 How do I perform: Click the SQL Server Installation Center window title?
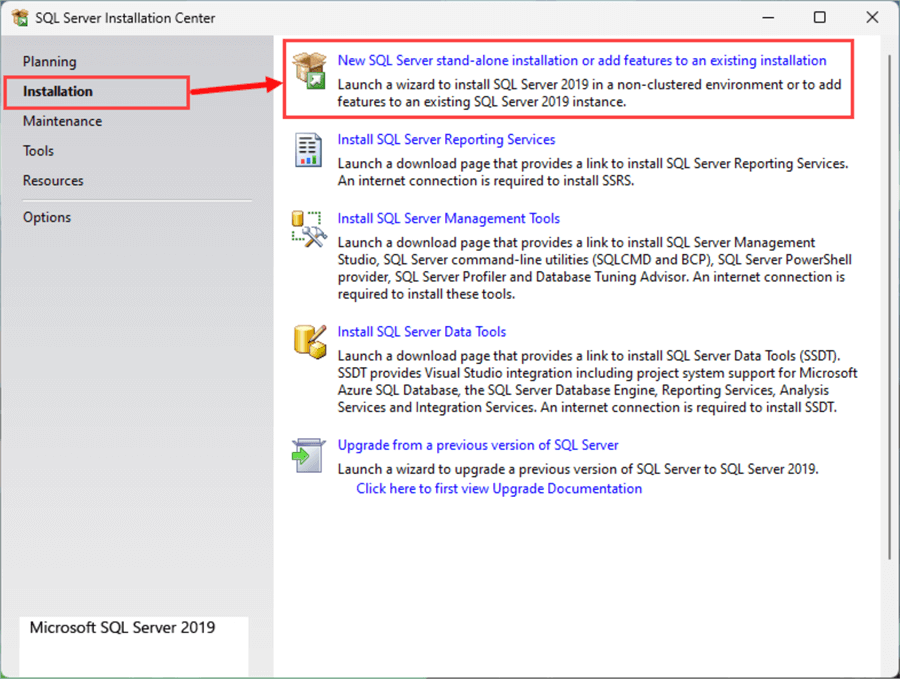tap(125, 18)
